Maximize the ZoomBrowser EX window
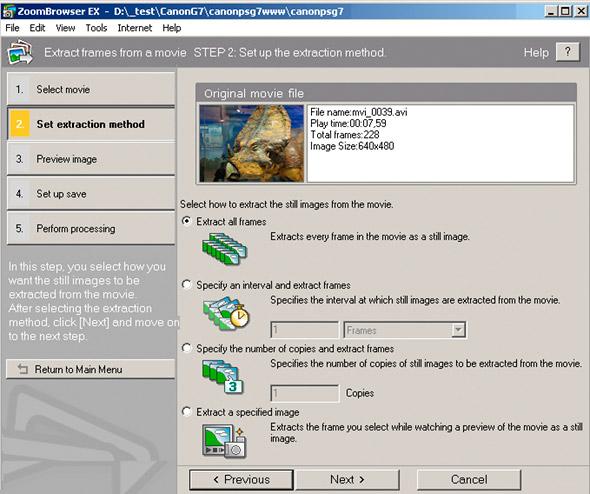590x494 pixels. point(565,11)
